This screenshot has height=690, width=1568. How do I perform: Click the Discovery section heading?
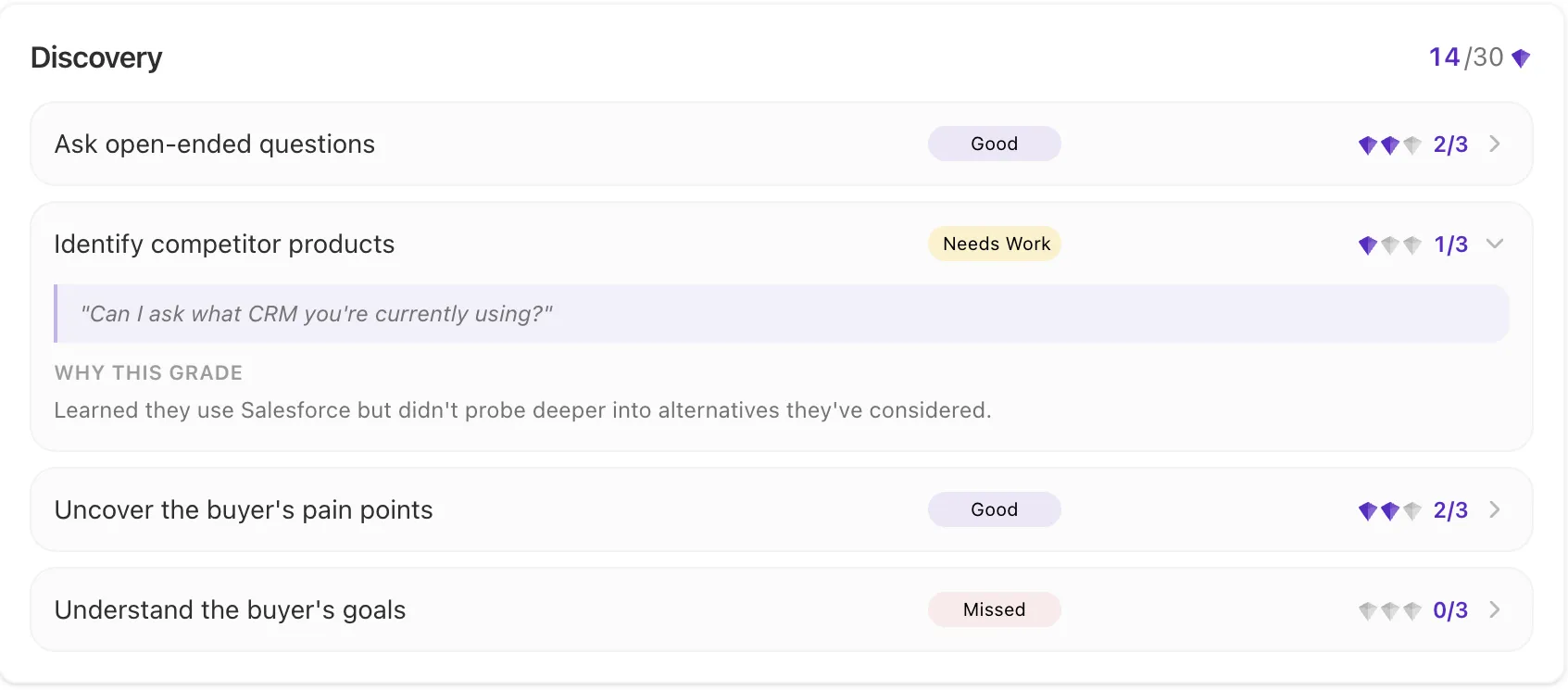pos(96,57)
